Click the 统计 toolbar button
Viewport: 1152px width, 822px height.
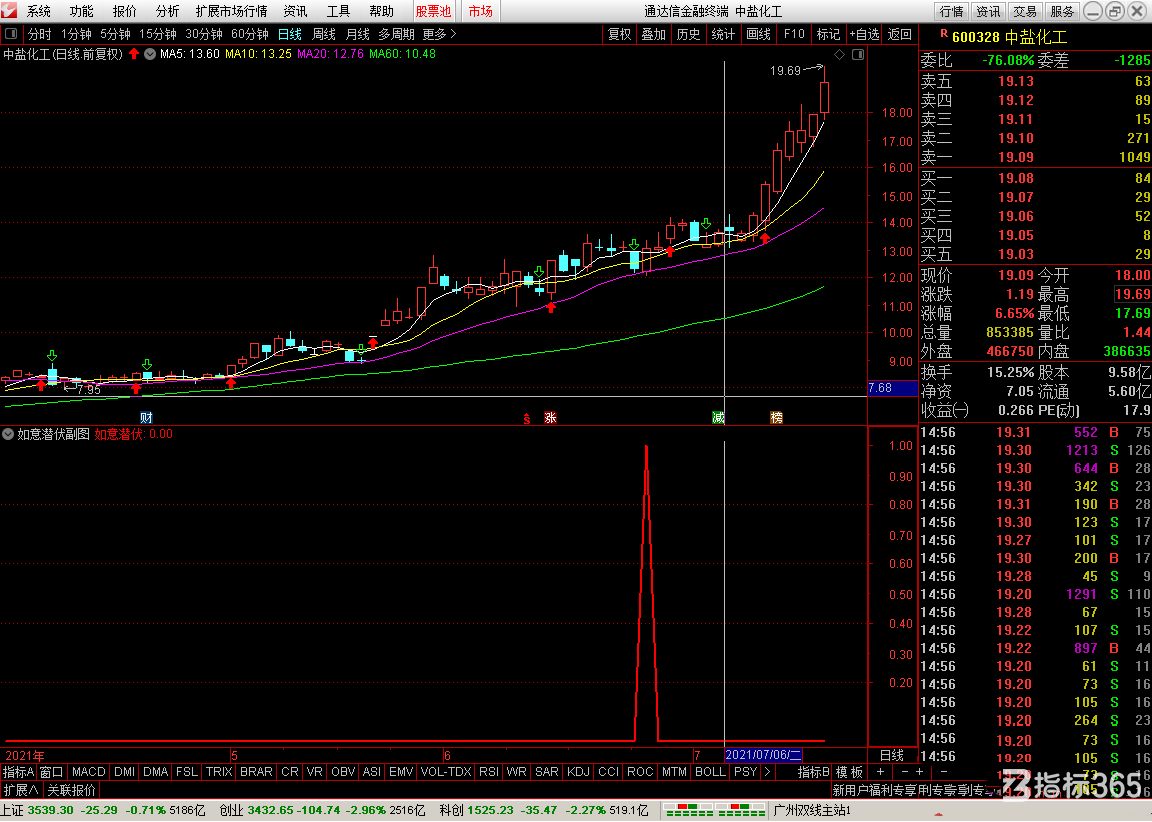tap(724, 35)
